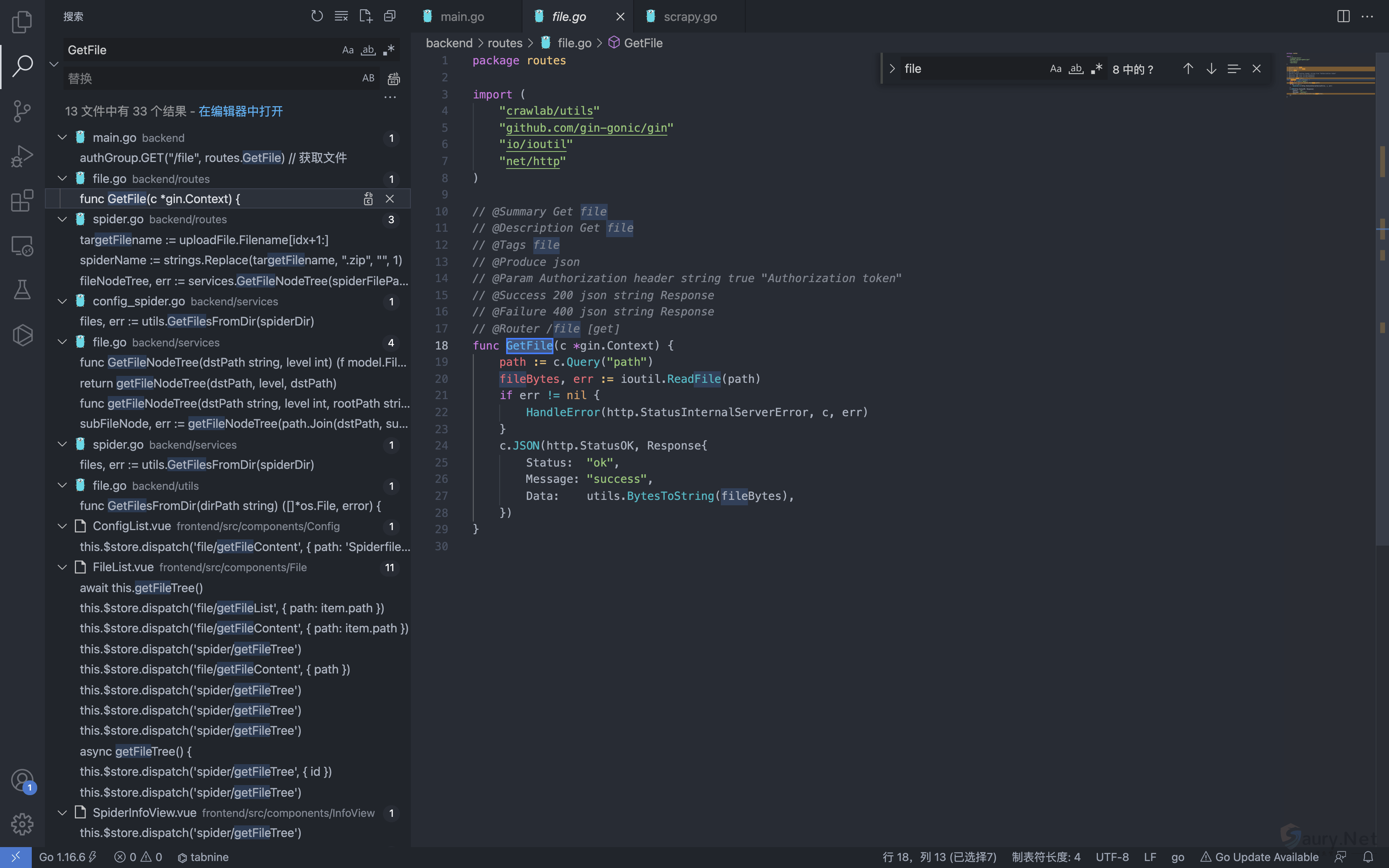
Task: Split the editor to the right
Action: click(x=1343, y=16)
